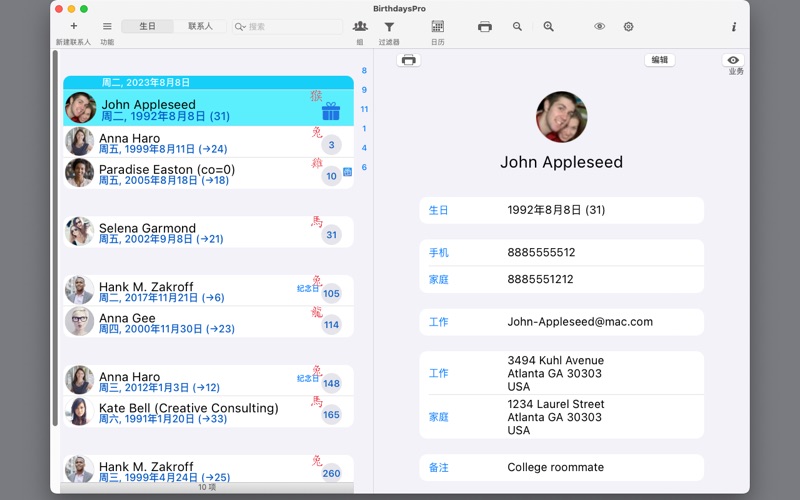This screenshot has height=500, width=800.
Task: Click the info 'i' icon
Action: [x=733, y=27]
